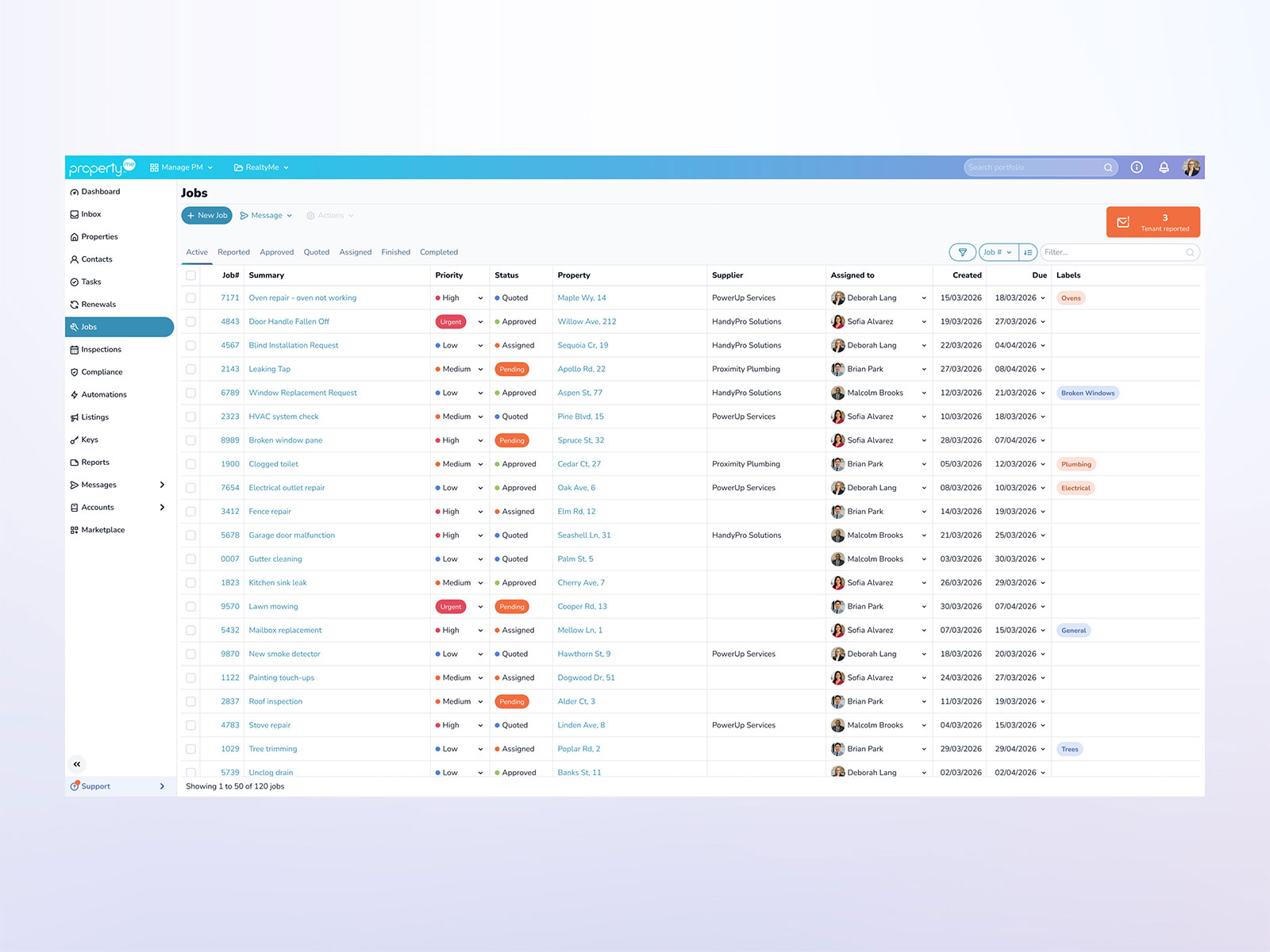Check the select-all checkbox in the table header
The width and height of the screenshot is (1270, 952).
(190, 275)
